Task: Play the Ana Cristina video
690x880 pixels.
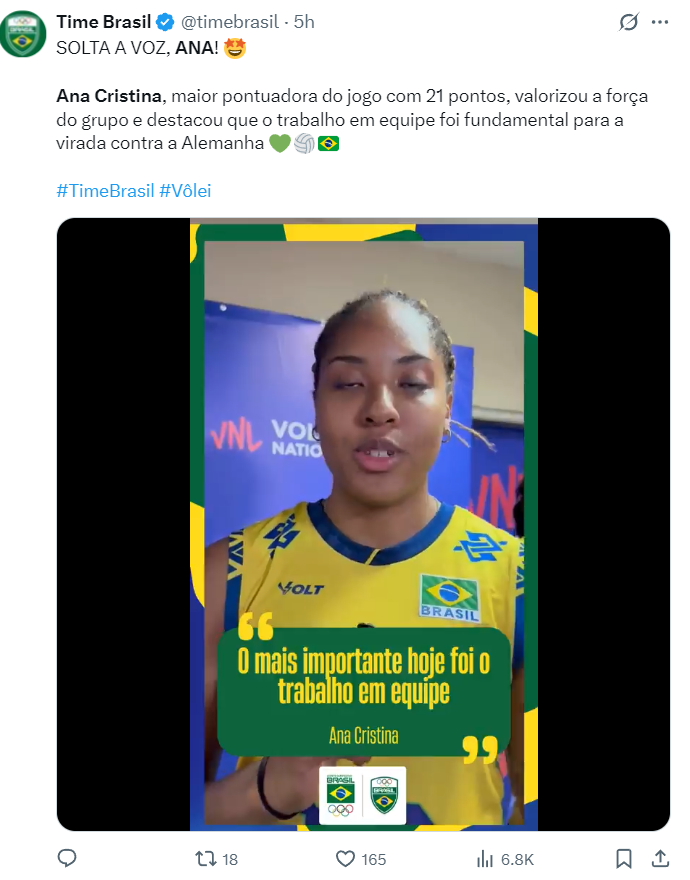Action: pyautogui.click(x=363, y=524)
